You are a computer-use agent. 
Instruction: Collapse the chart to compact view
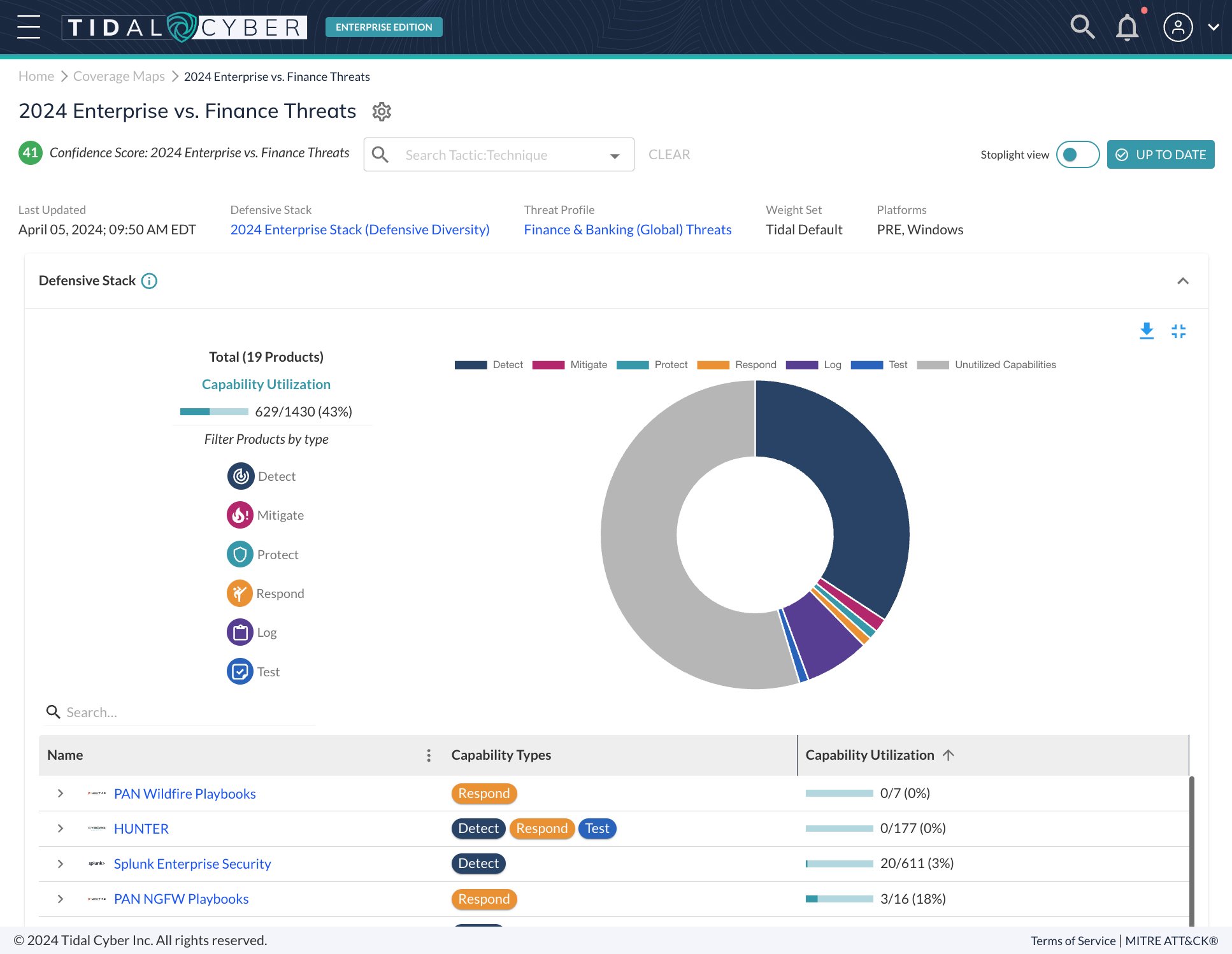(x=1178, y=331)
